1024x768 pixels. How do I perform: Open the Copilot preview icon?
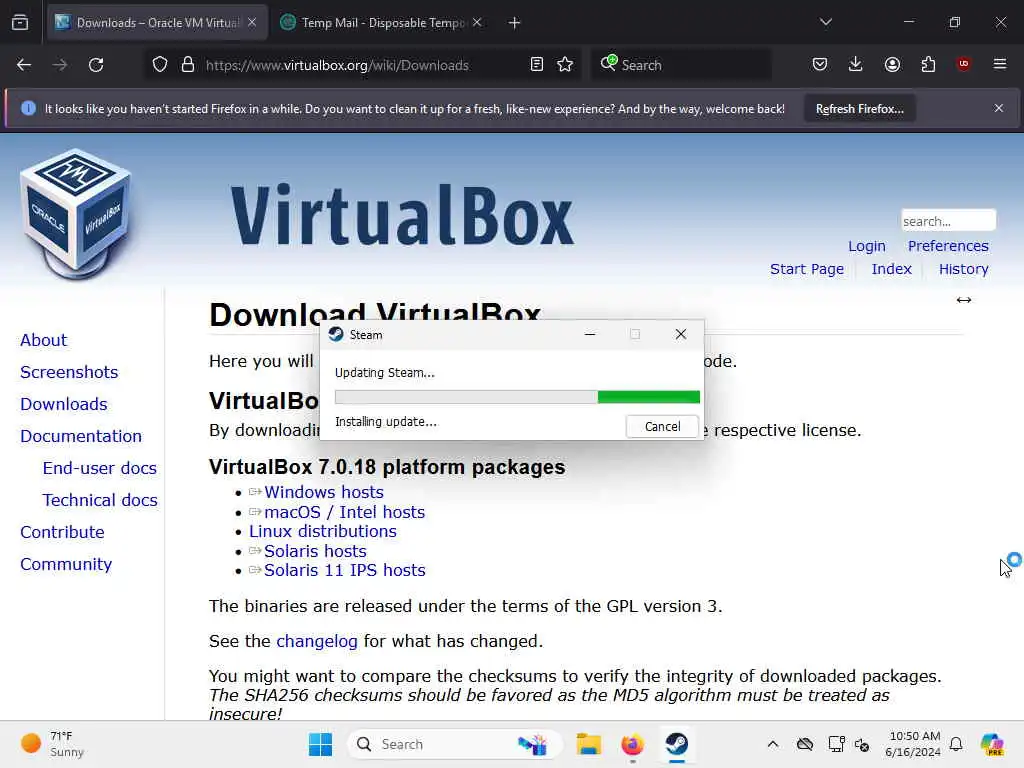point(992,744)
